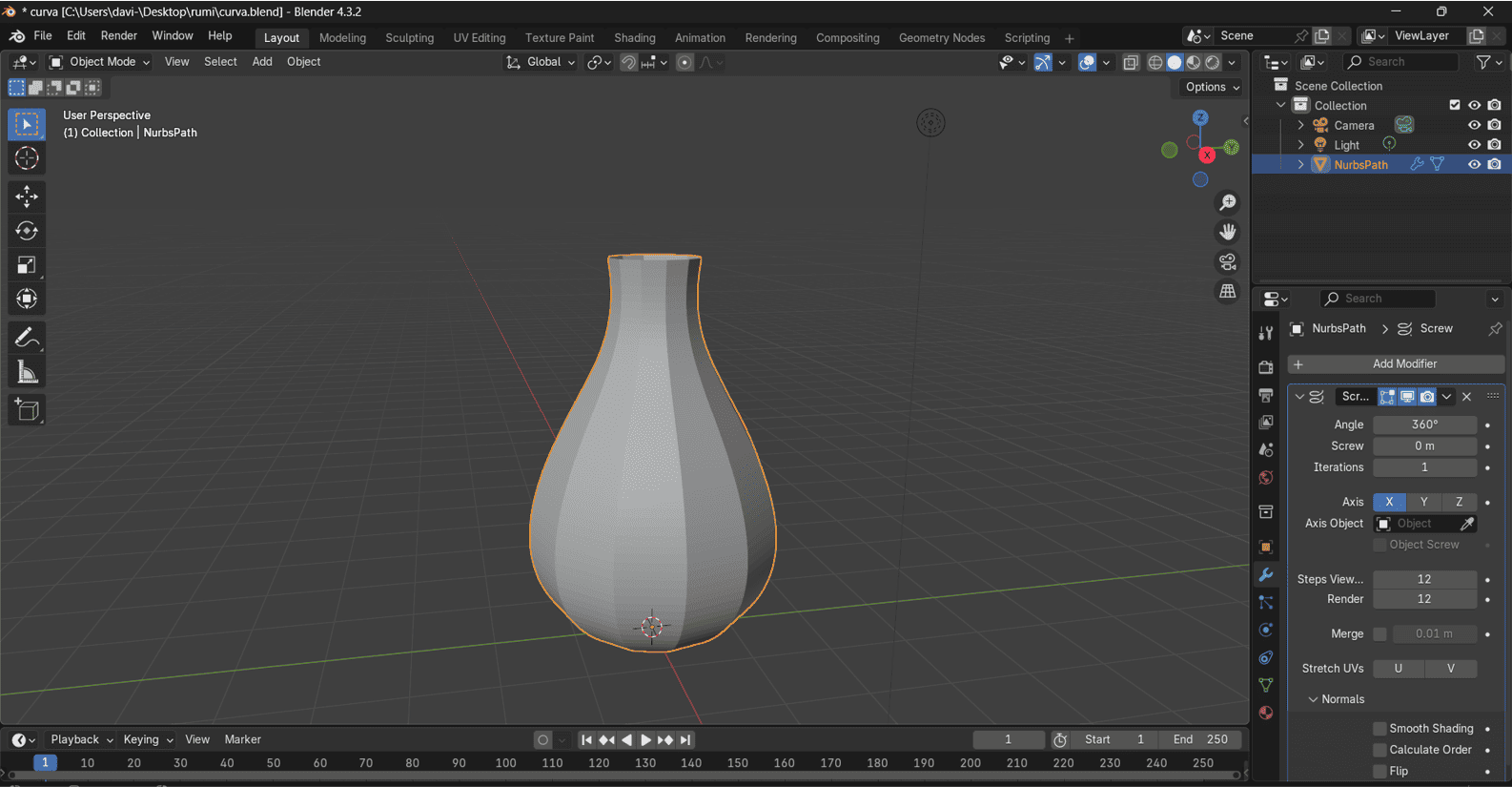Switch to the Shading workspace tab
This screenshot has width=1512, height=787.
tap(635, 38)
